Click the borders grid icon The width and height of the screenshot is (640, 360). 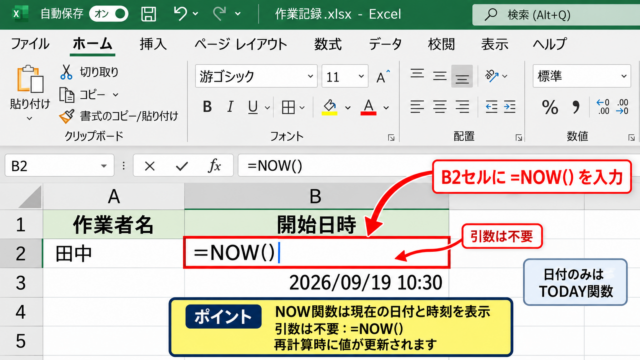[x=288, y=107]
